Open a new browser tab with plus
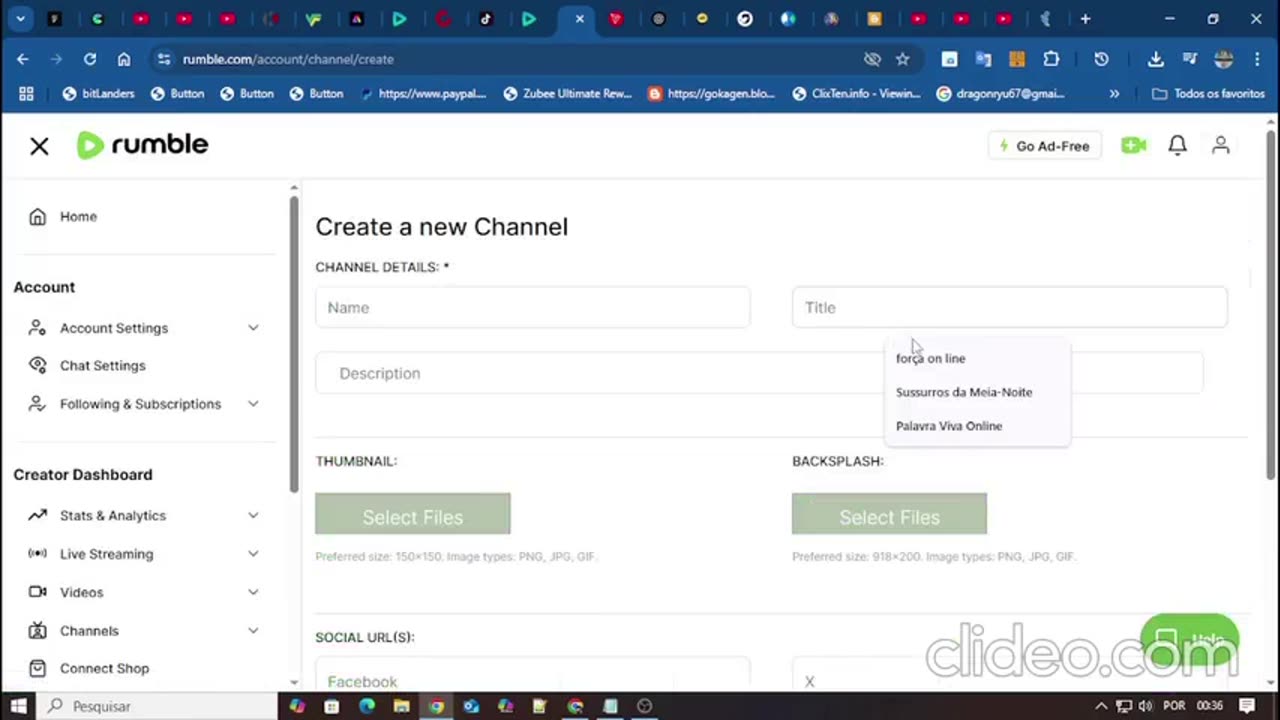The image size is (1280, 720). [1085, 19]
